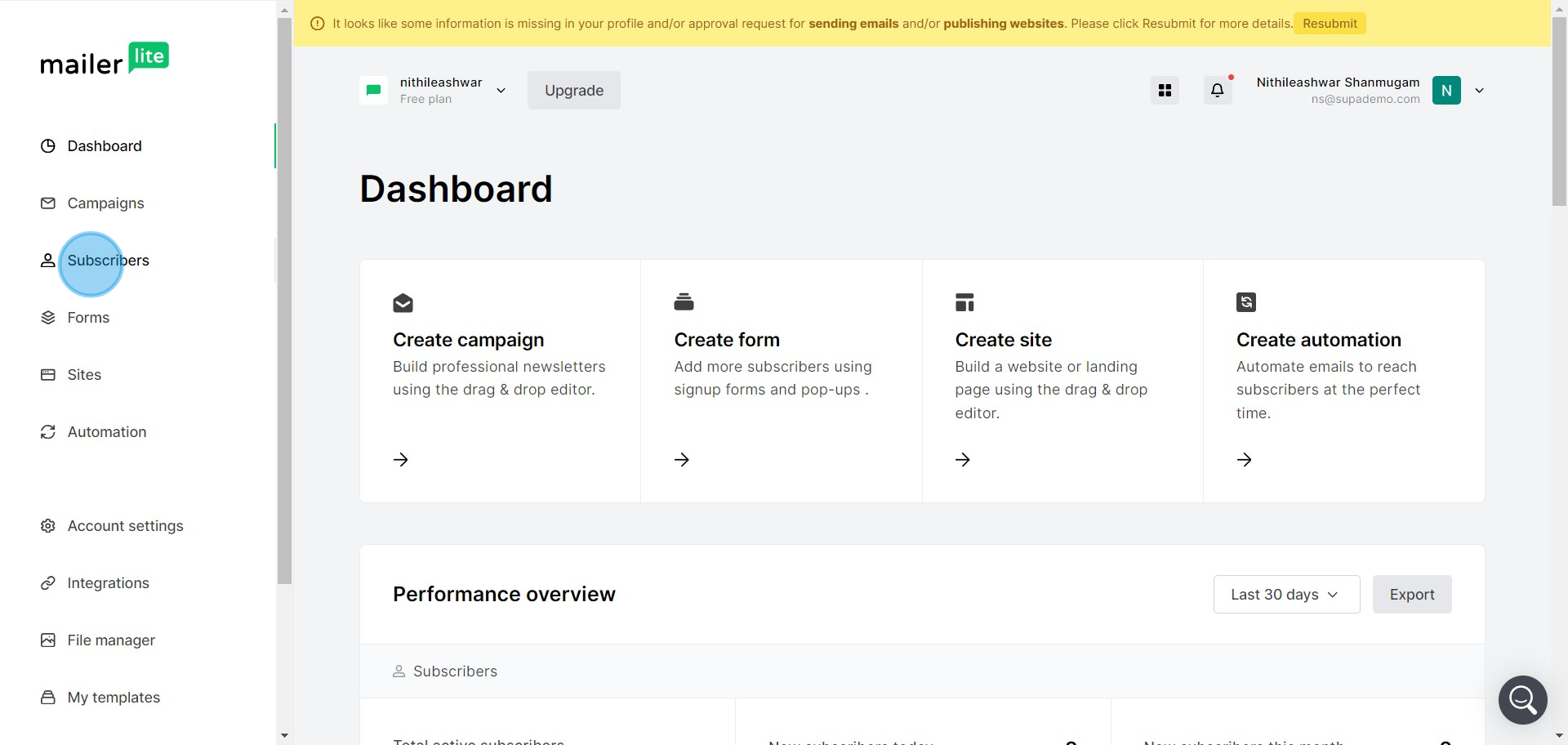This screenshot has width=1568, height=745.
Task: Click the Sites window icon
Action: pyautogui.click(x=48, y=375)
